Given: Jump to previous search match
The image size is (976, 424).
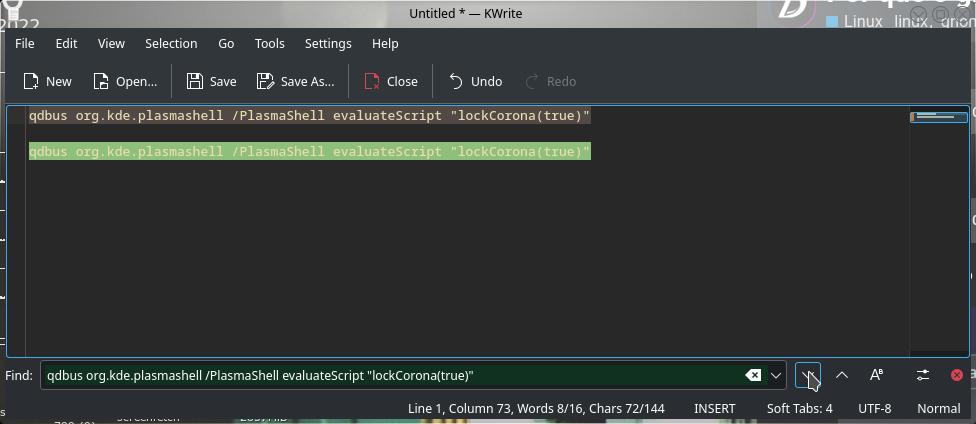Looking at the screenshot, I should pos(842,375).
